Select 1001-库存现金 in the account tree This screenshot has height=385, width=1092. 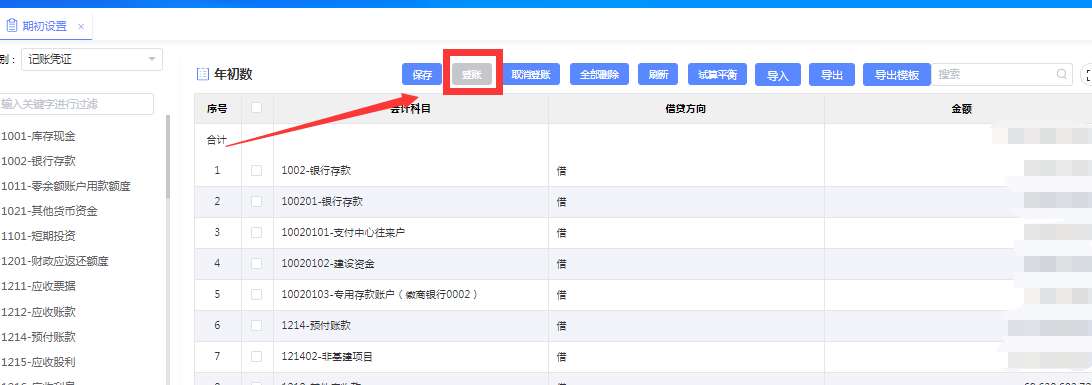[38, 136]
